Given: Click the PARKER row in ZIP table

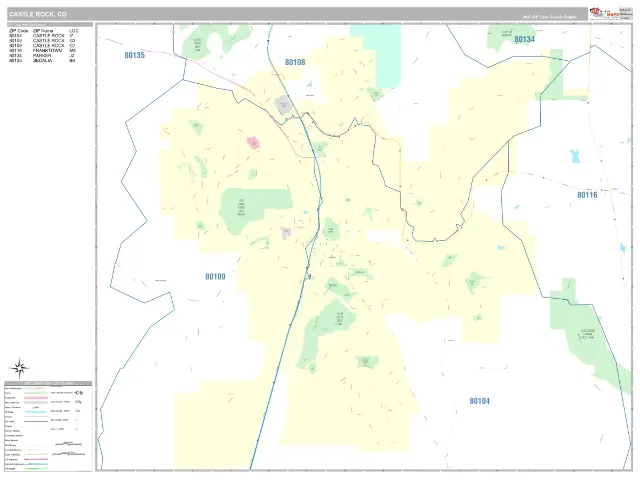Looking at the screenshot, I should (42, 56).
